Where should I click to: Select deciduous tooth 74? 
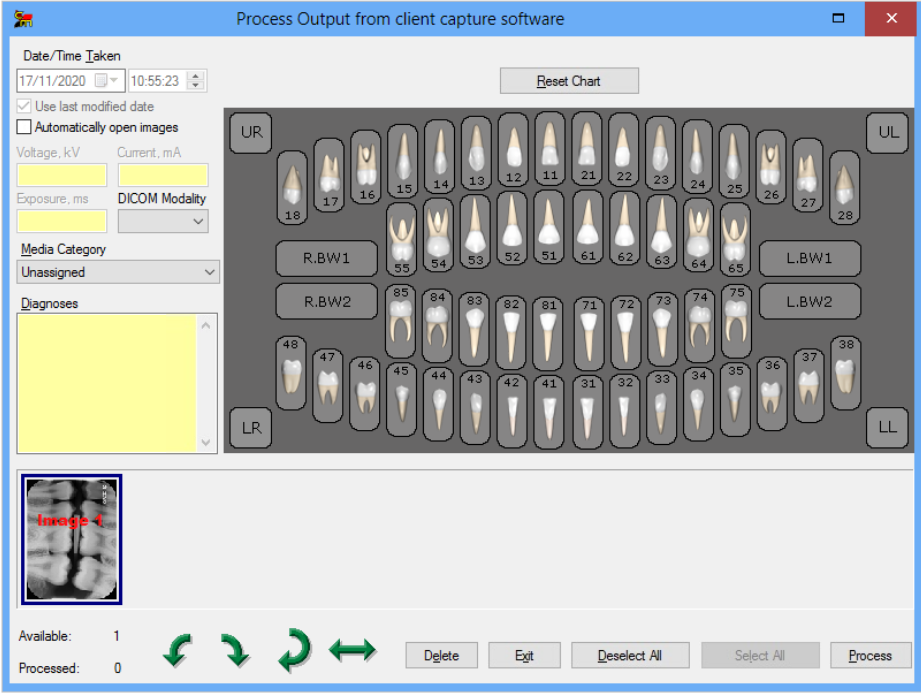[x=699, y=325]
